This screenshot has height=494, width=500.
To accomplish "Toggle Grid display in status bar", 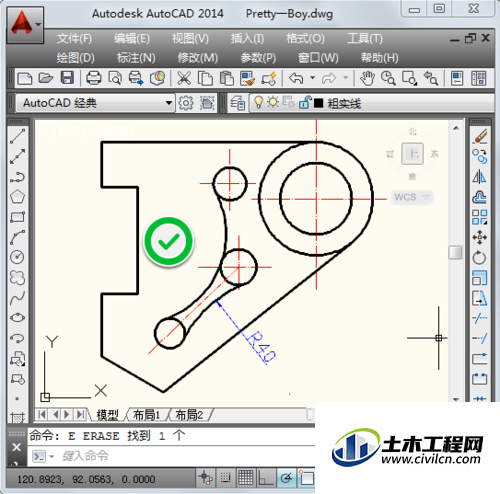I will tap(246, 478).
